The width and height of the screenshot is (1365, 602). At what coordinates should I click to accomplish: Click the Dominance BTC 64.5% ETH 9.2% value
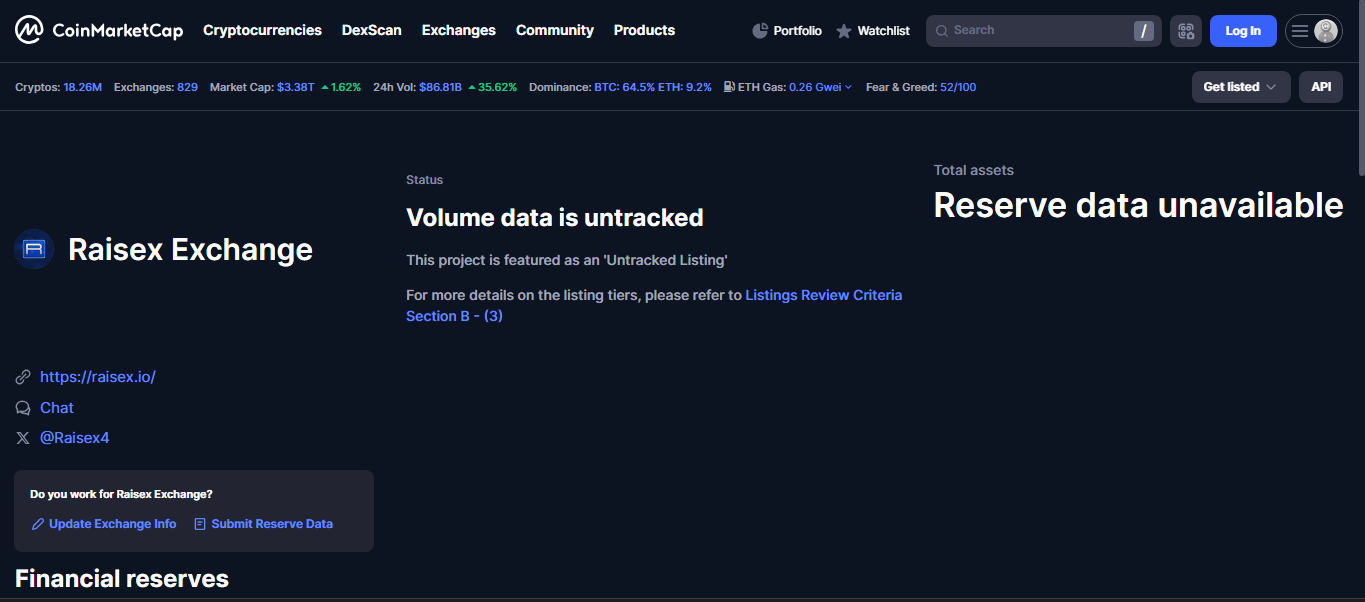tap(653, 87)
